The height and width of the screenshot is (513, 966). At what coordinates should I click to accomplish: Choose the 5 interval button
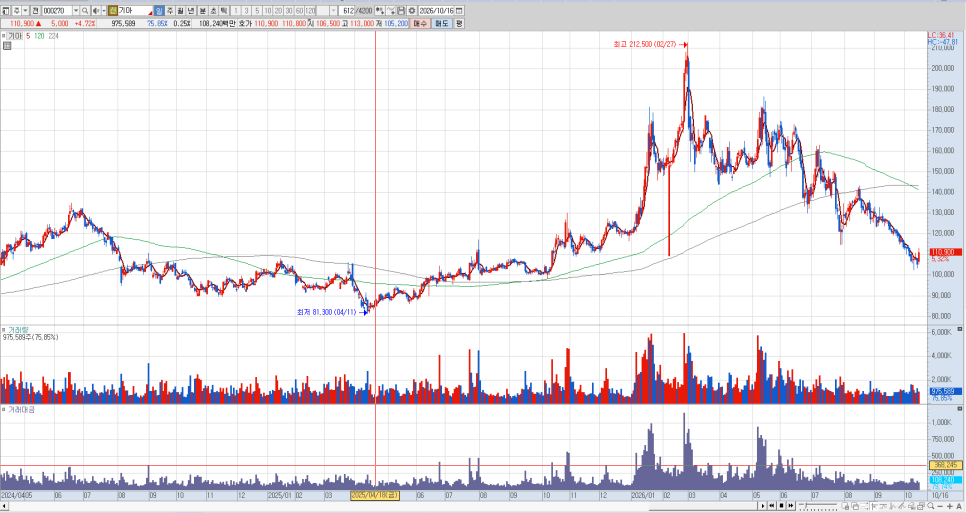pyautogui.click(x=257, y=10)
